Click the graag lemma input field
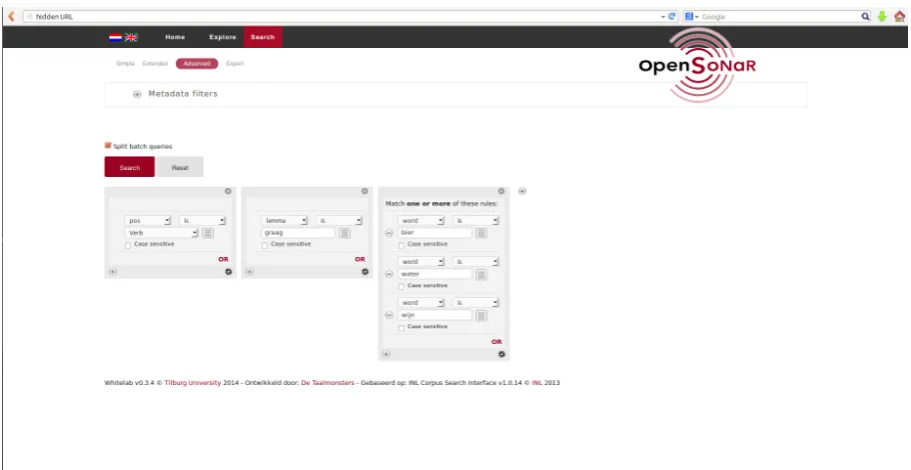This screenshot has height=470, width=911. 299,233
